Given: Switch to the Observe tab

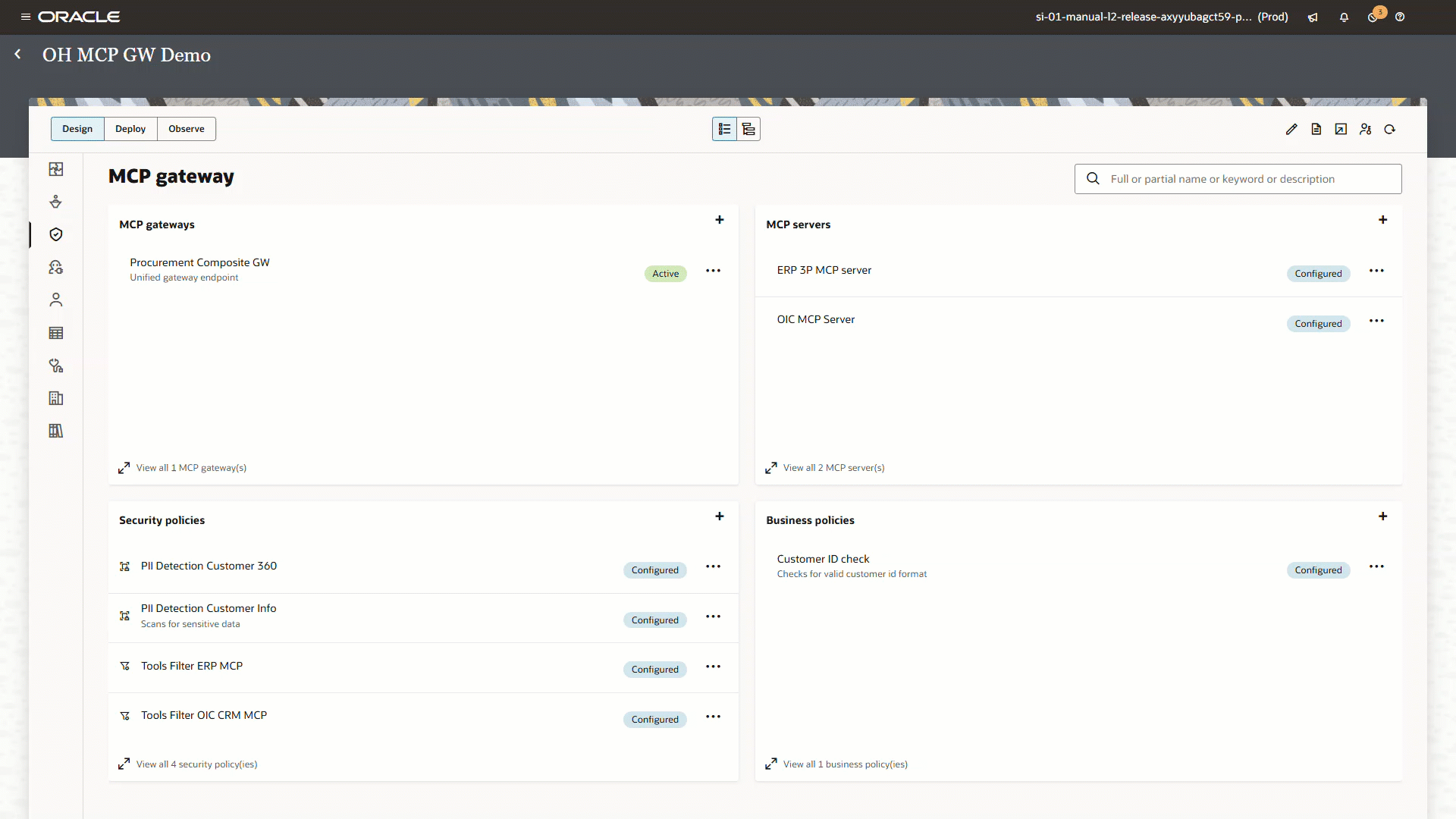Looking at the screenshot, I should coord(187,129).
